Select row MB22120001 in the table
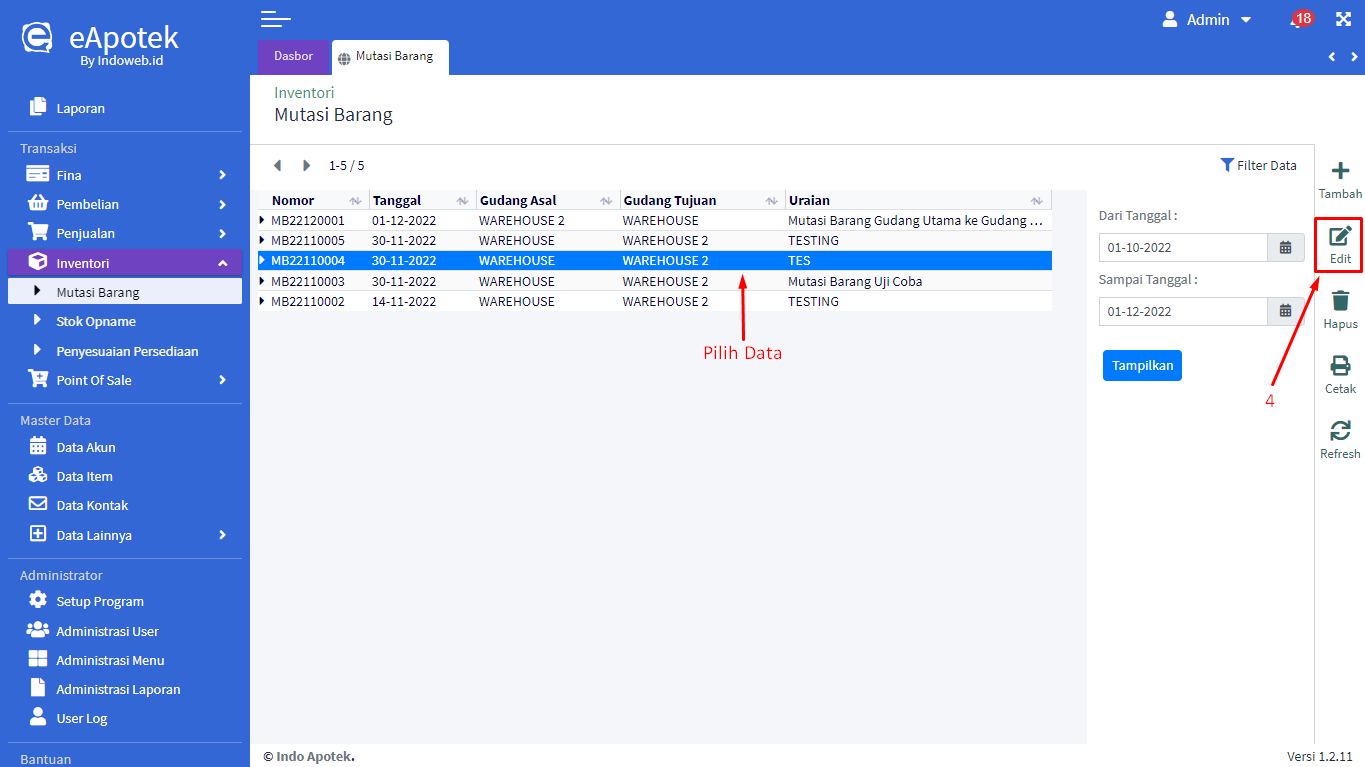Screen dimensions: 1365x767 308,220
